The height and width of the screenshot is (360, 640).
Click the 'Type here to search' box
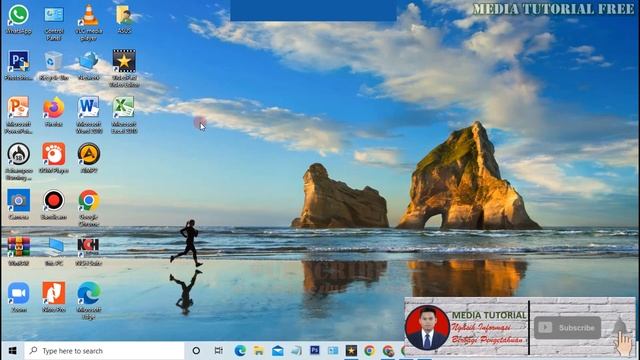tap(104, 351)
